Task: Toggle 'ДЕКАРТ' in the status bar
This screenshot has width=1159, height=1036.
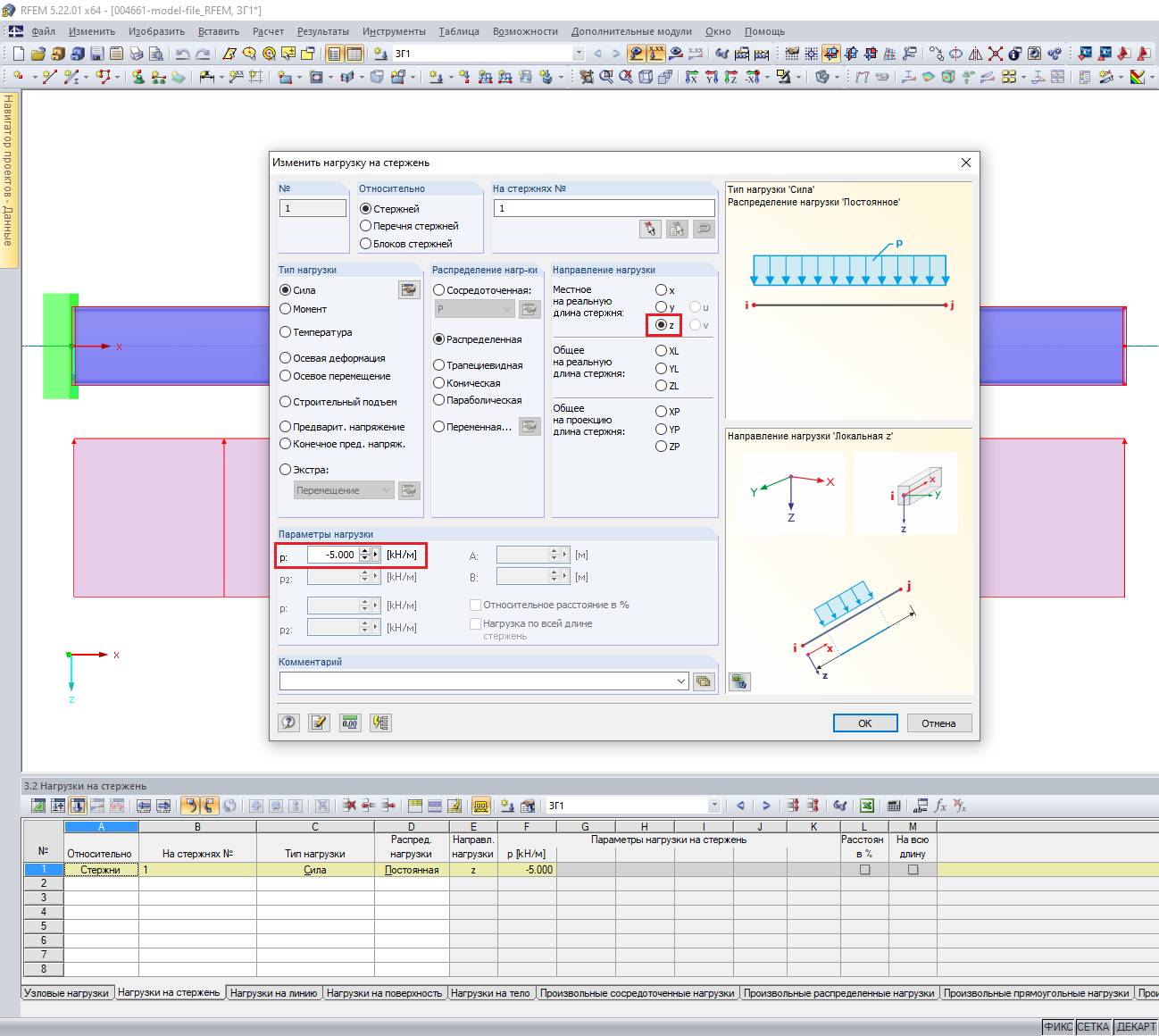Action: (1136, 1027)
